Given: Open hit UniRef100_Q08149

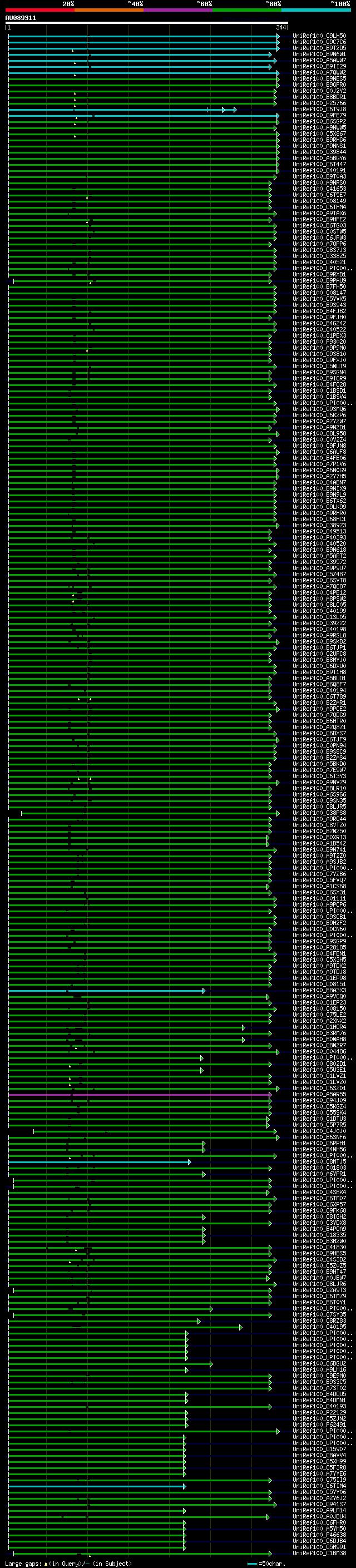Looking at the screenshot, I should (x=319, y=201).
